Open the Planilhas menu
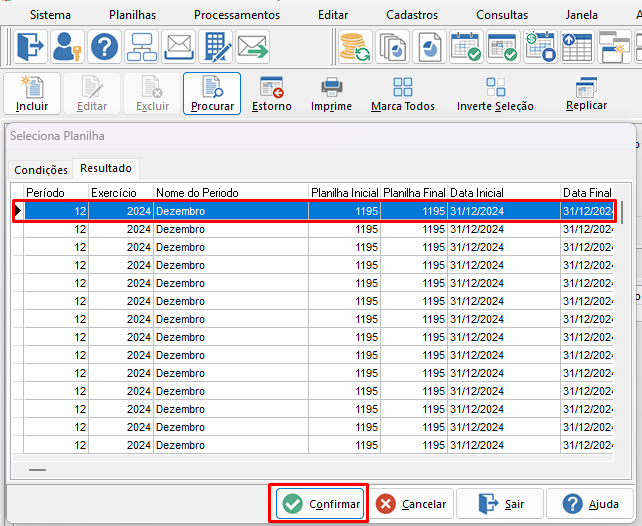642x526 pixels. click(133, 15)
